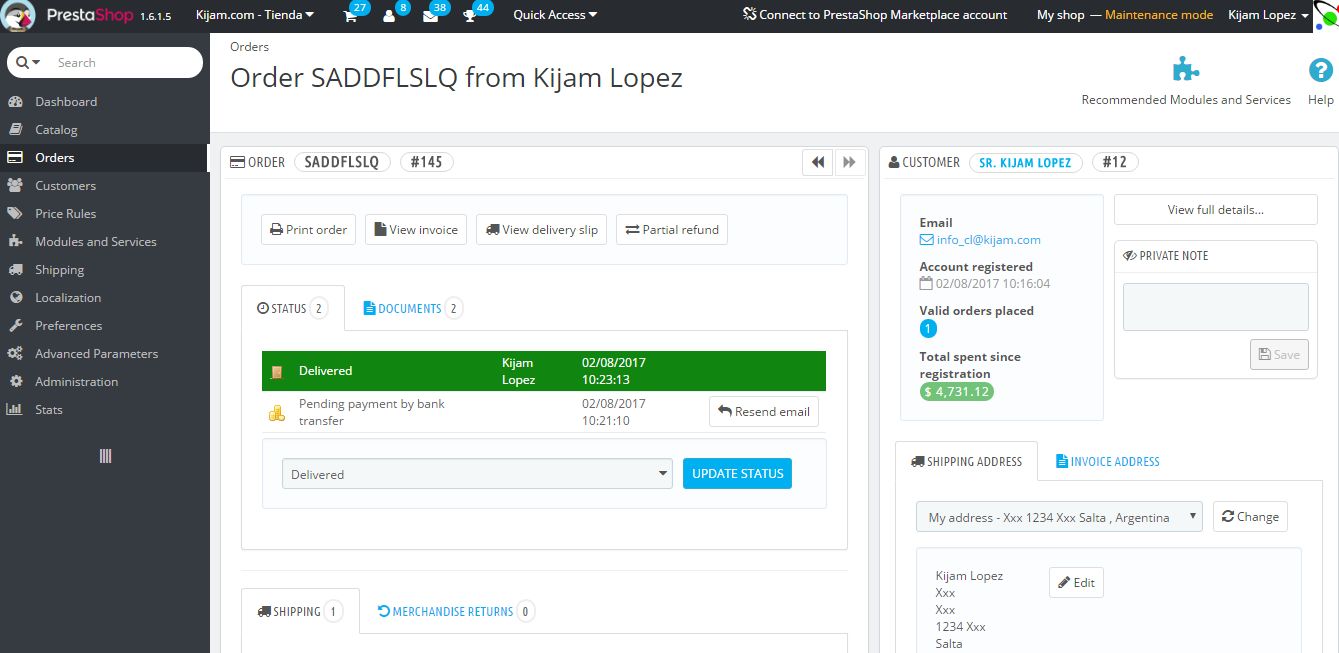
Task: Open the shipping address select dropdown
Action: point(1059,517)
